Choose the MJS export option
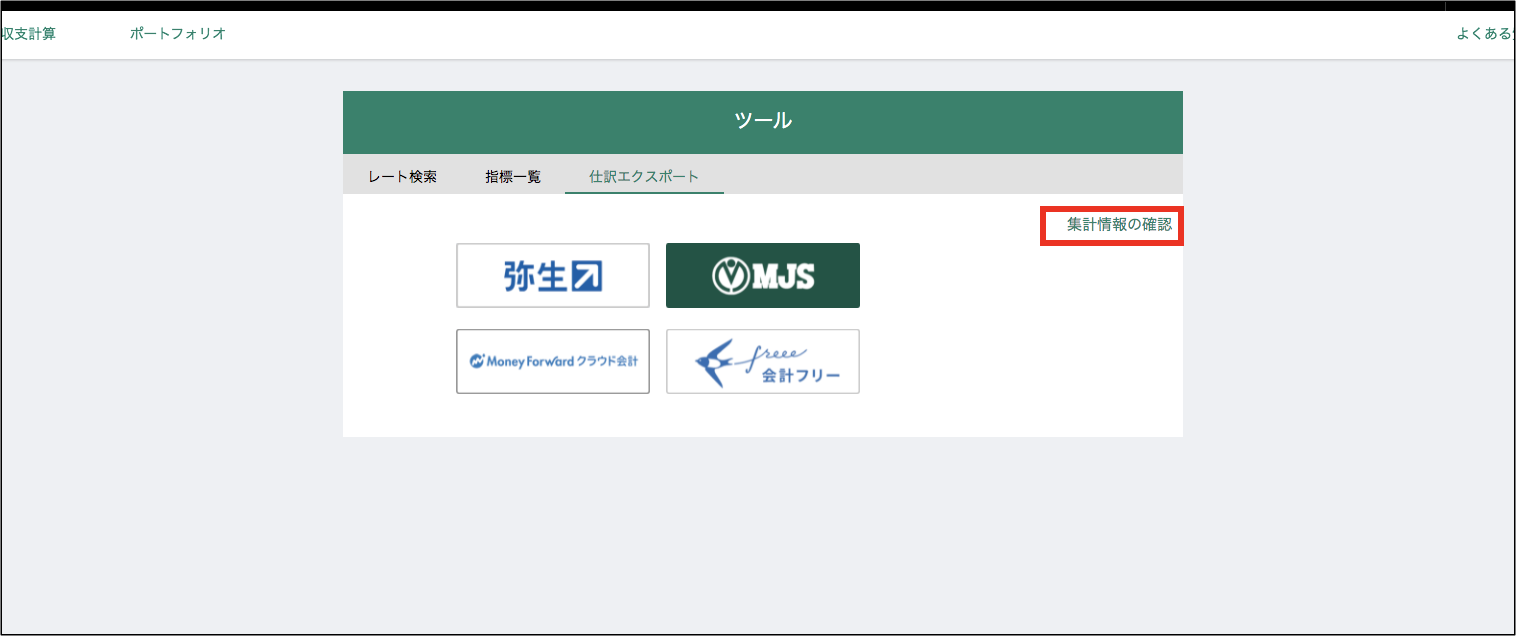1516x636 pixels. tap(763, 275)
